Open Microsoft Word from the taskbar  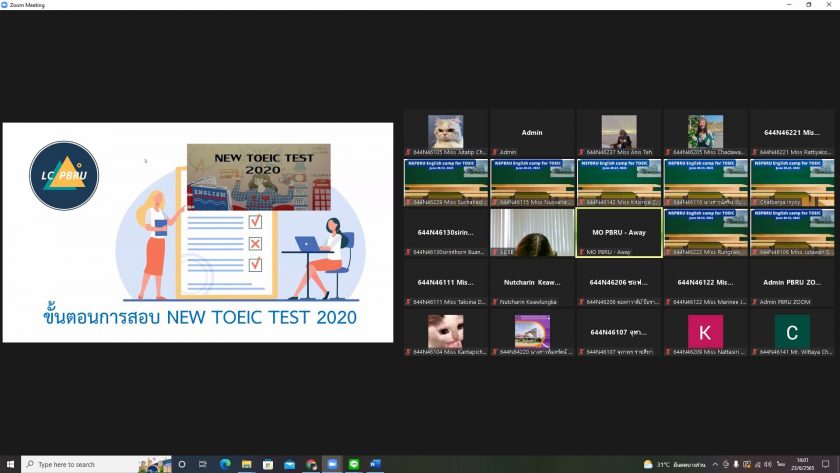point(376,464)
